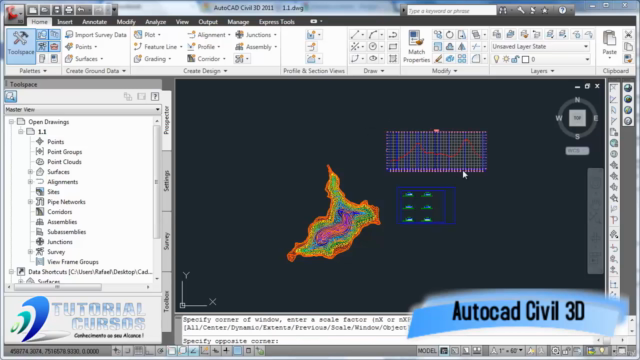Open the Express Tools ribbon tab
Image resolution: width=640 pixels, height=360 pixels.
pyautogui.click(x=277, y=22)
